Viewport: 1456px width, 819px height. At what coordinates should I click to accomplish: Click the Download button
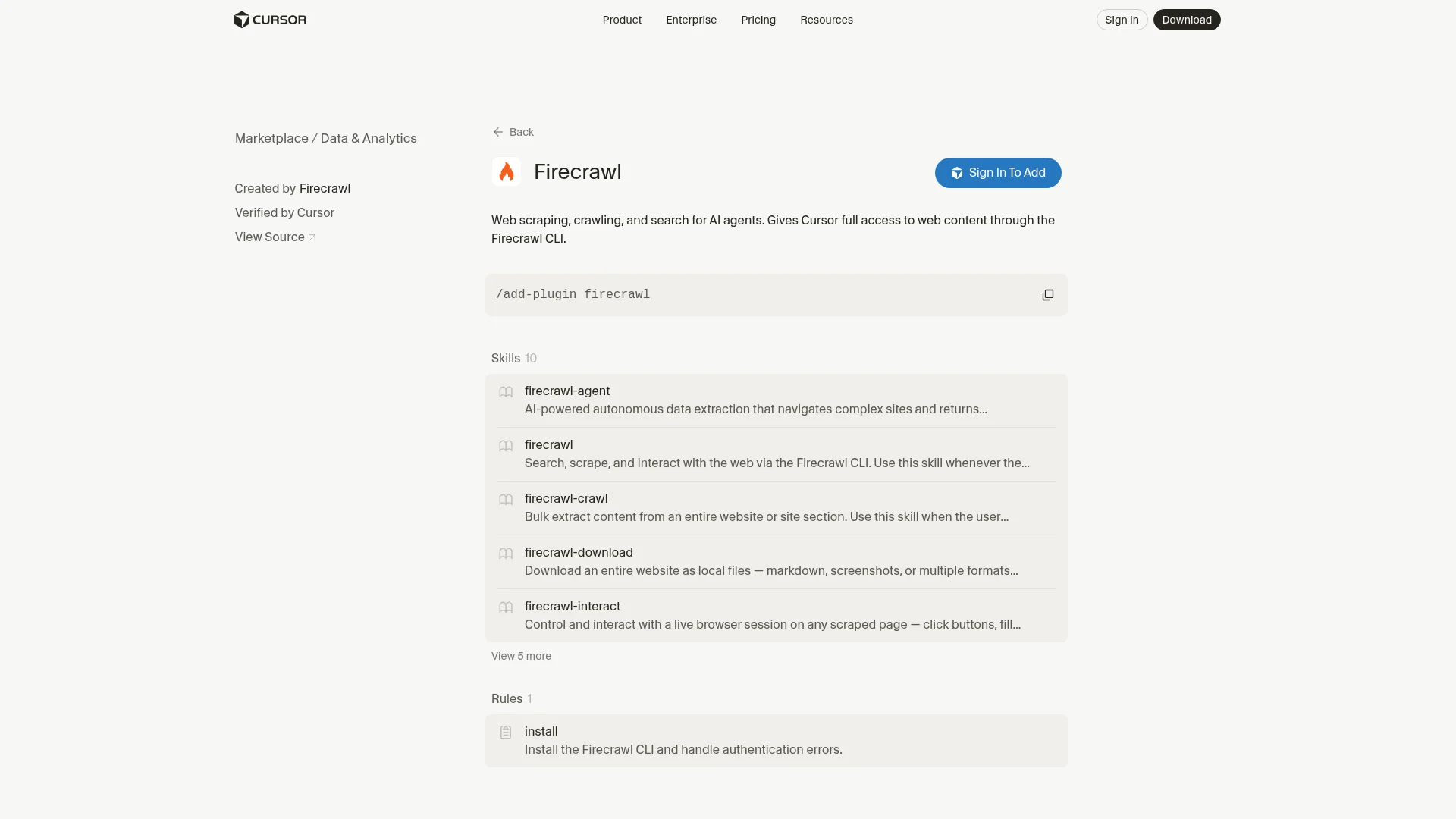1187,20
